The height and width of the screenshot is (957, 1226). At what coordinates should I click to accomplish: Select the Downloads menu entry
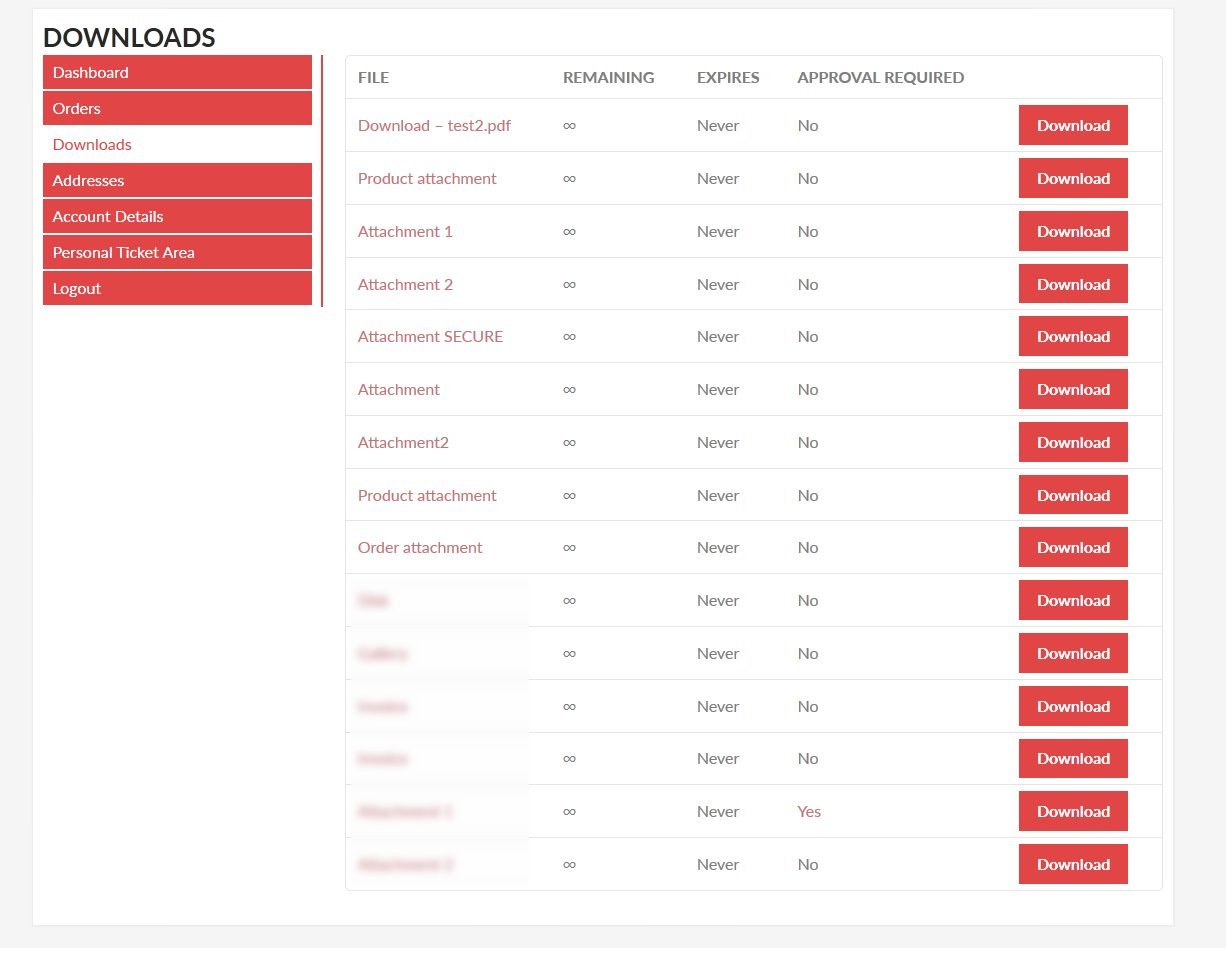[x=92, y=144]
